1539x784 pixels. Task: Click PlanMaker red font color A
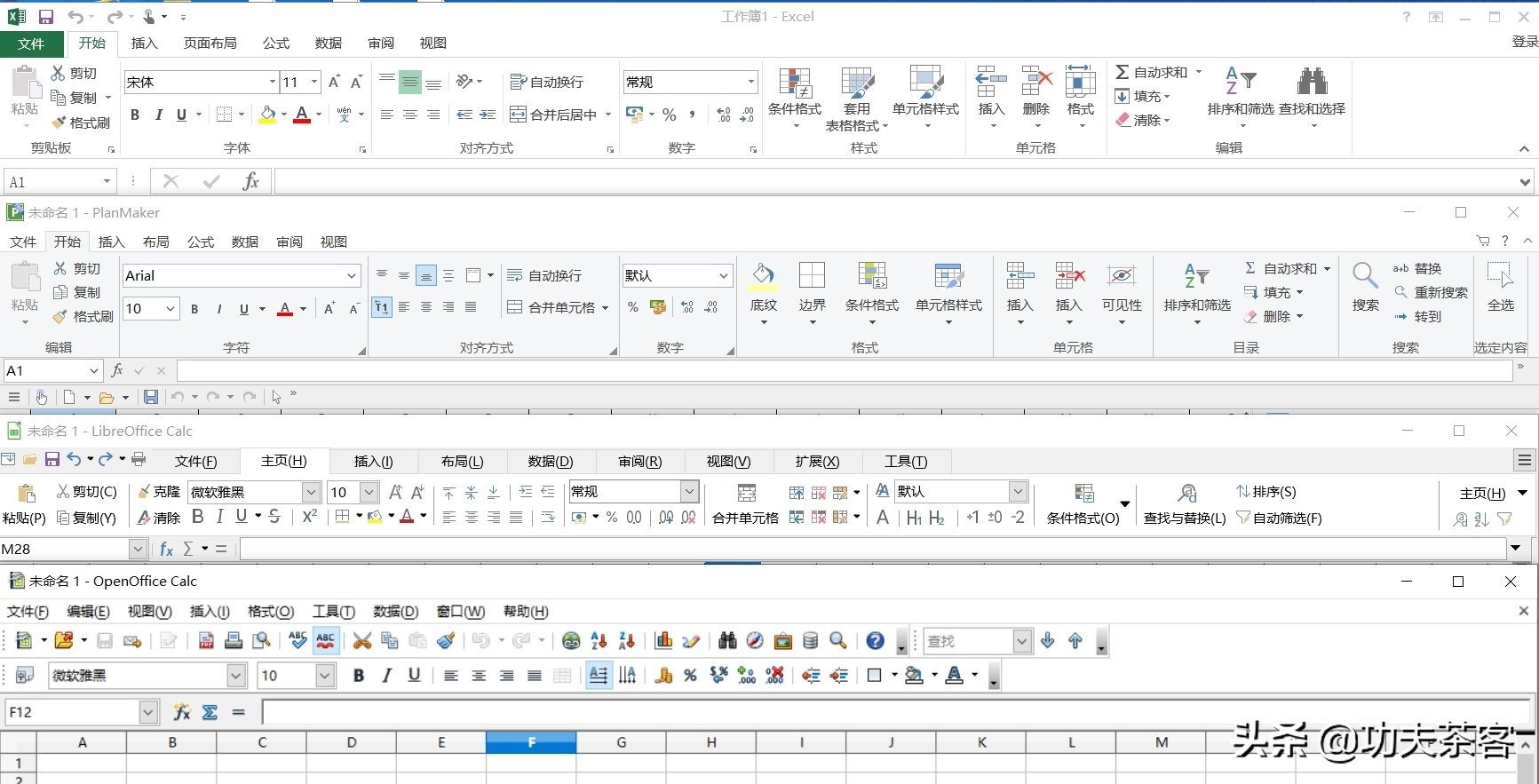click(x=285, y=309)
